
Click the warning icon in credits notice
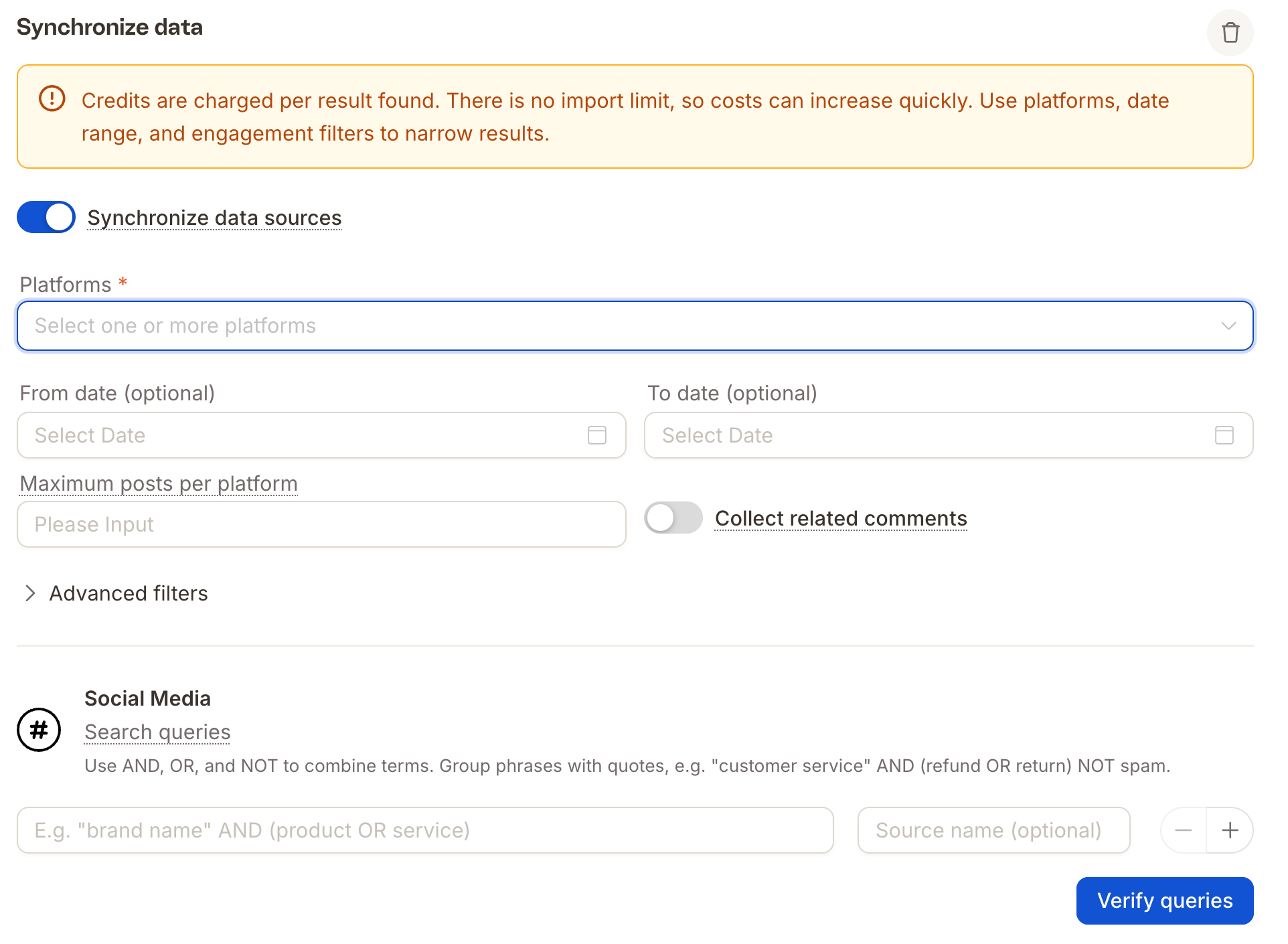[52, 99]
